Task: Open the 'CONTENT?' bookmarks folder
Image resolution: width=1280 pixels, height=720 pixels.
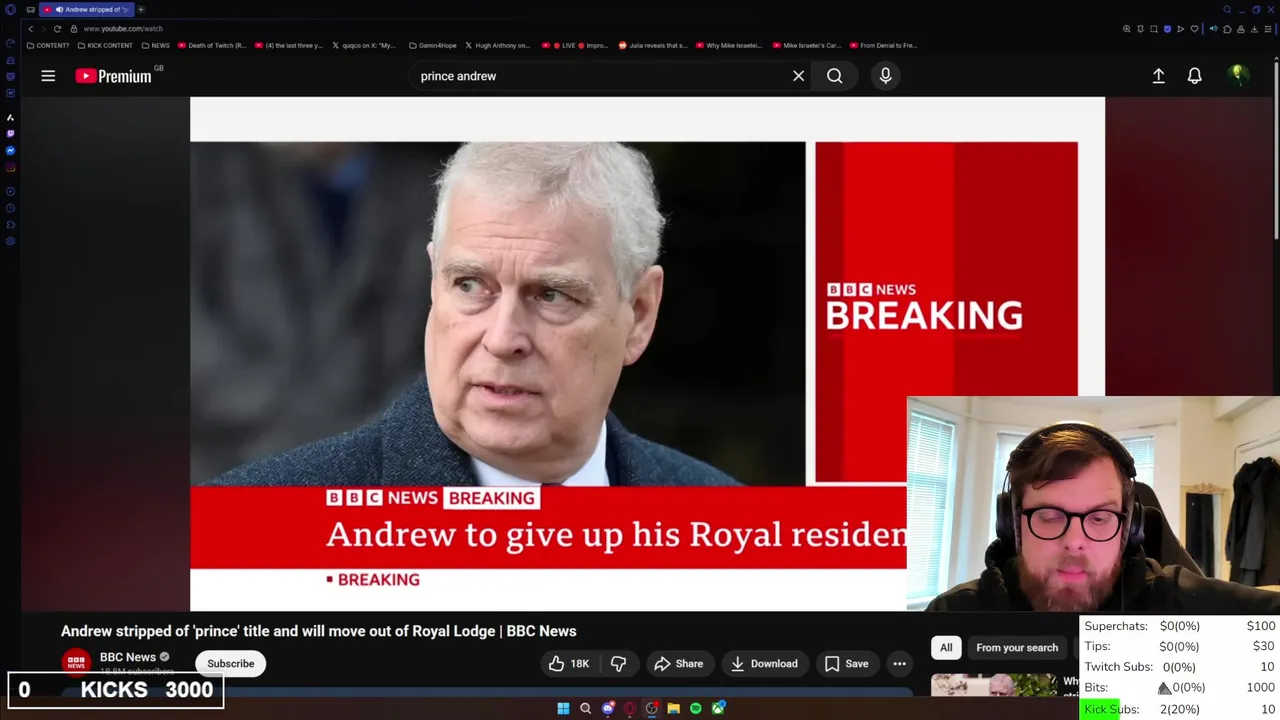Action: 48,45
